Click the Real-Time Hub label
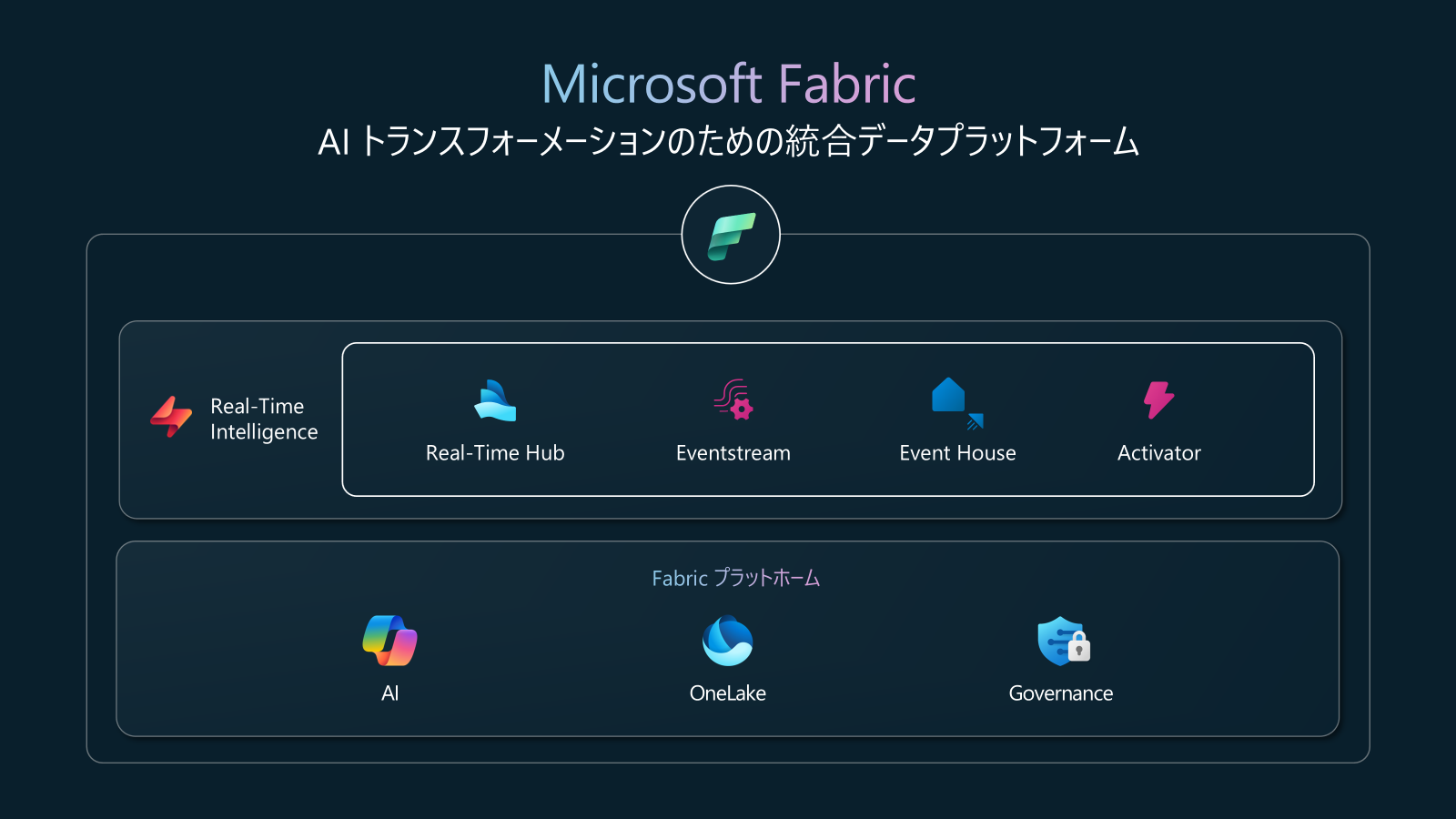 (x=495, y=453)
